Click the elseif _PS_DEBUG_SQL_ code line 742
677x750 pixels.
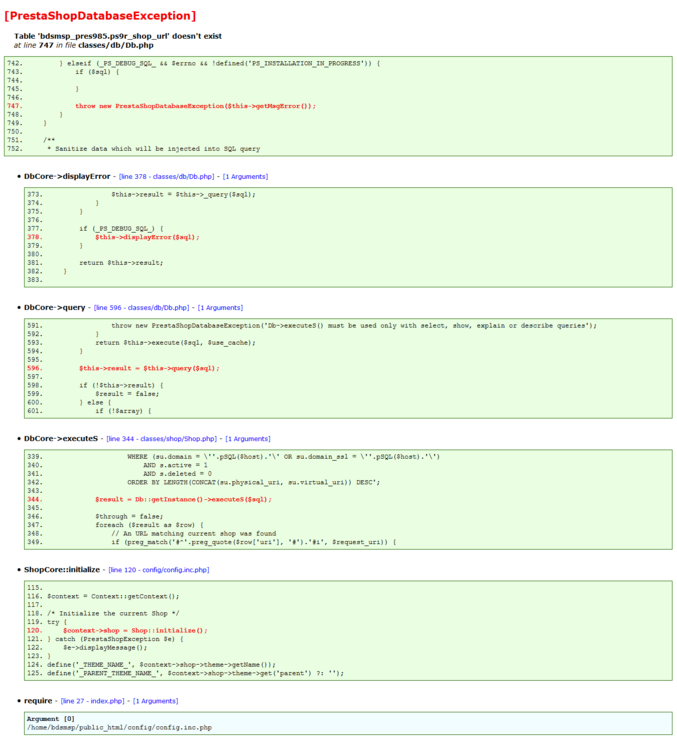(x=220, y=63)
